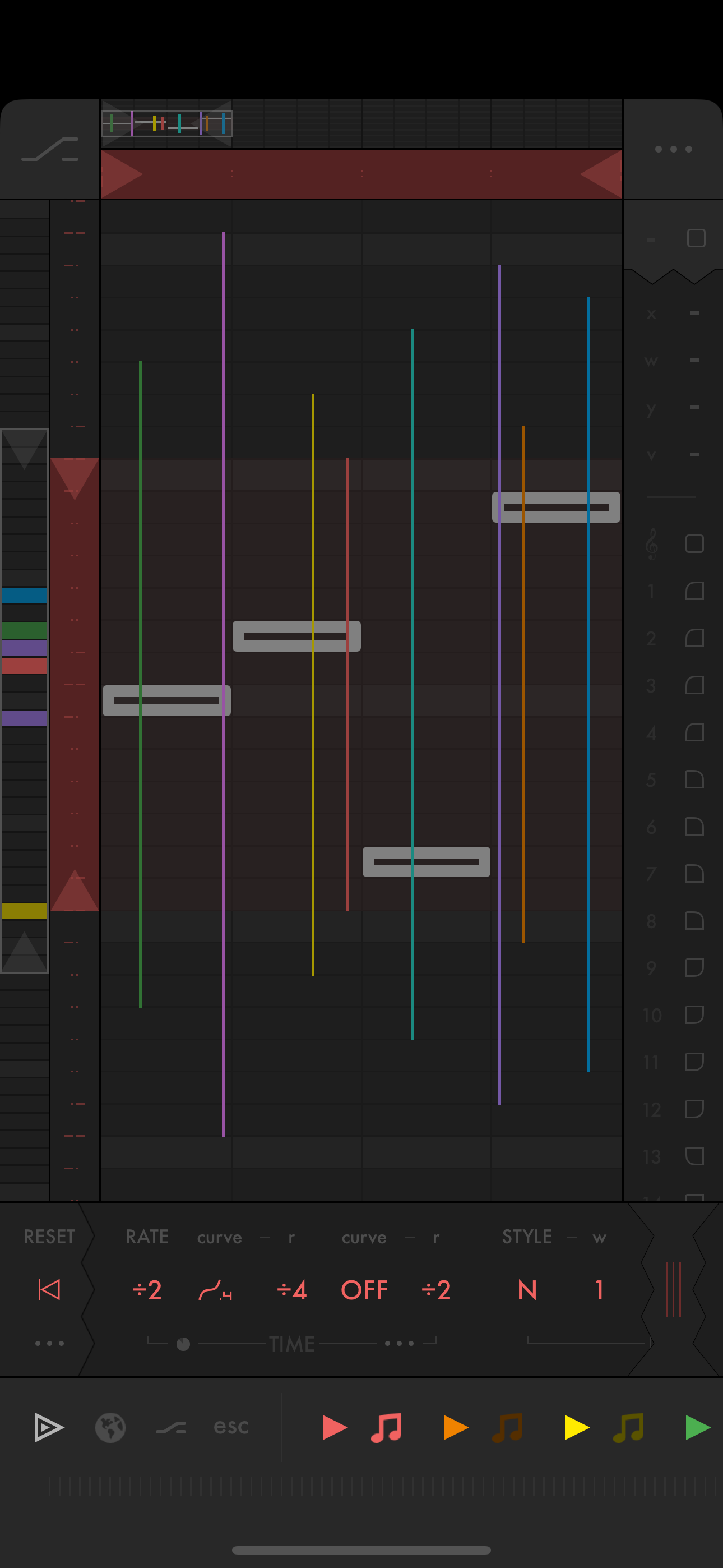Click the TIME label in control strip
The height and width of the screenshot is (1568, 723).
pos(292,1343)
